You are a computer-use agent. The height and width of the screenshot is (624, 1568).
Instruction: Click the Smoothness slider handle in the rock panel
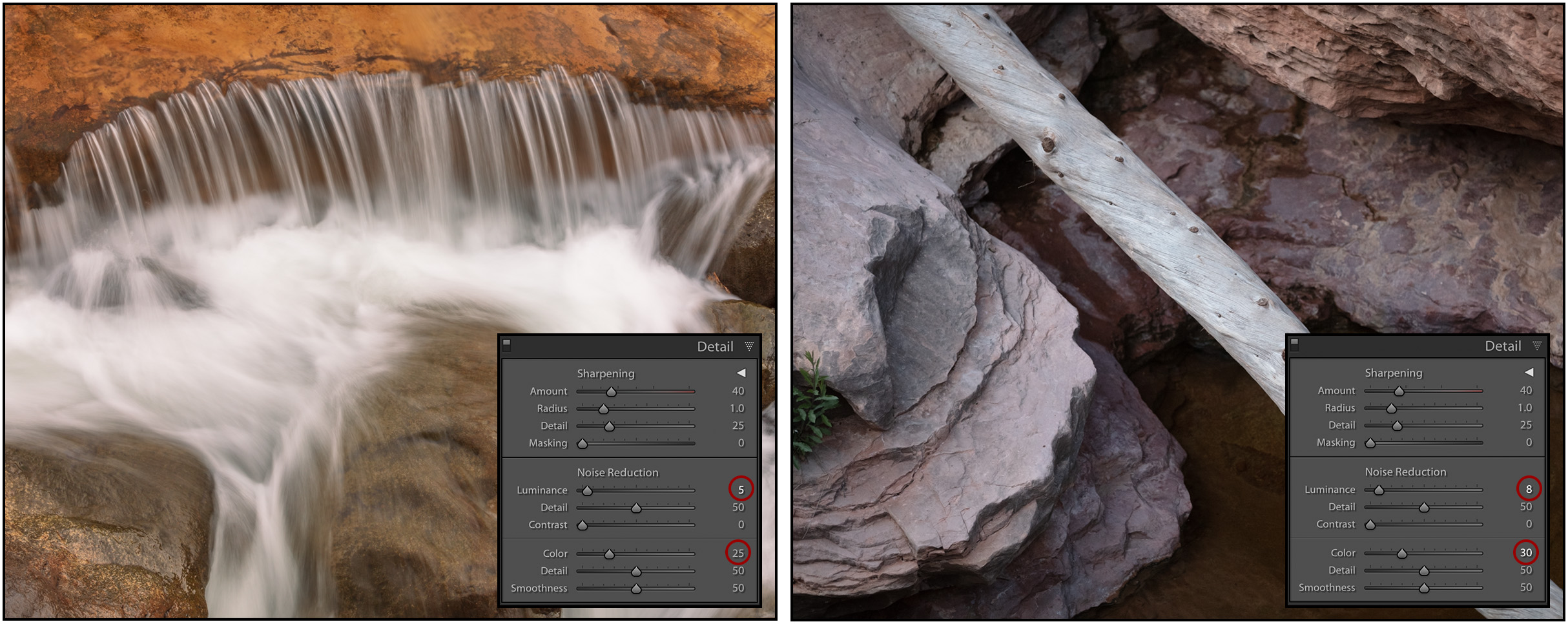(x=1424, y=588)
